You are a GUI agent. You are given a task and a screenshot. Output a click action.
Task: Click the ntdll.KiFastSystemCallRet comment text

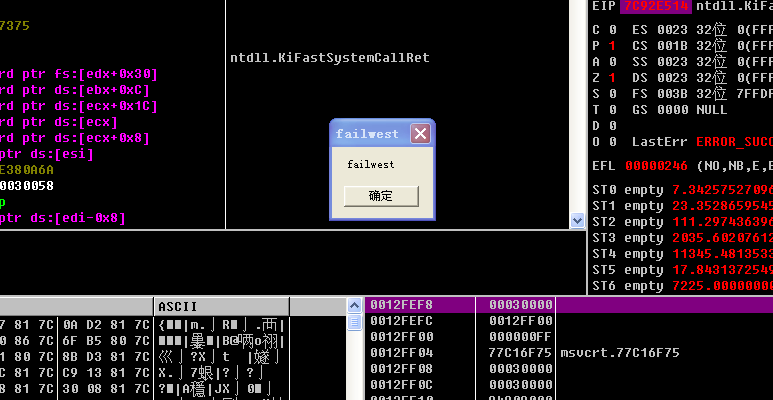coord(329,58)
